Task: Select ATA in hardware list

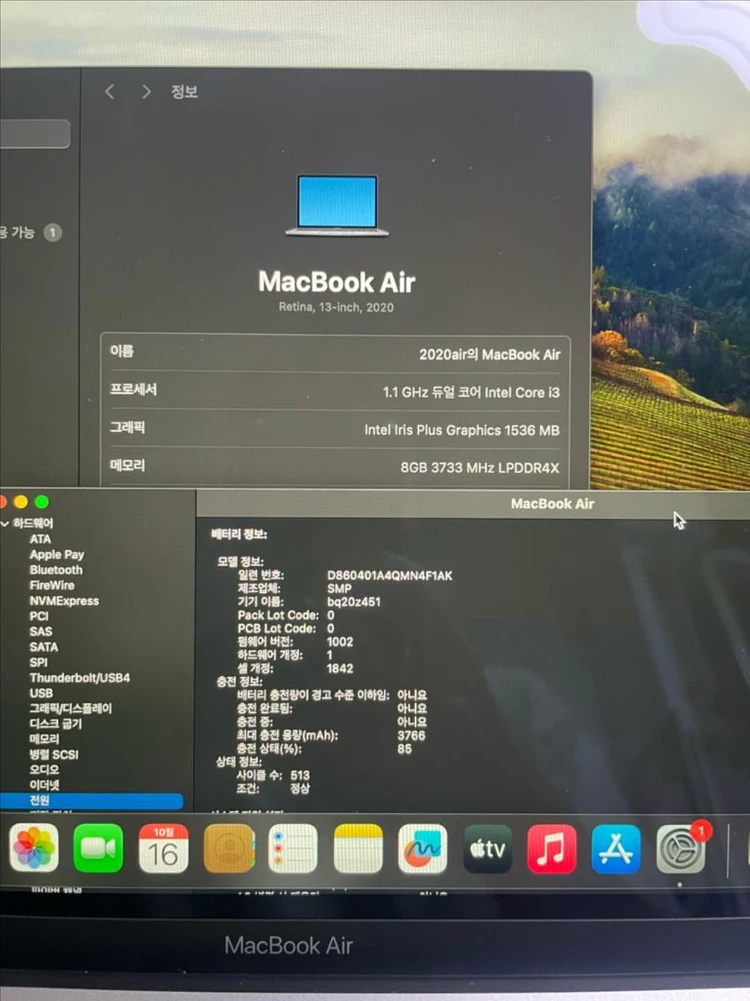Action: (40, 539)
